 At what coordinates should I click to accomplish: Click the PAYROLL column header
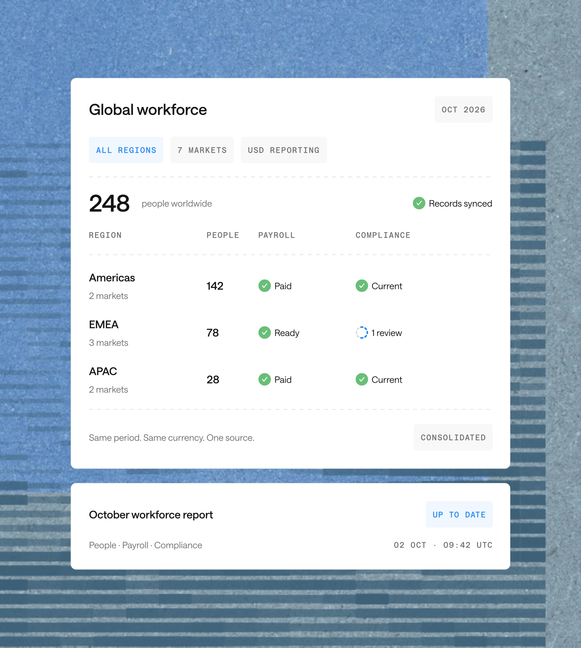pos(276,235)
